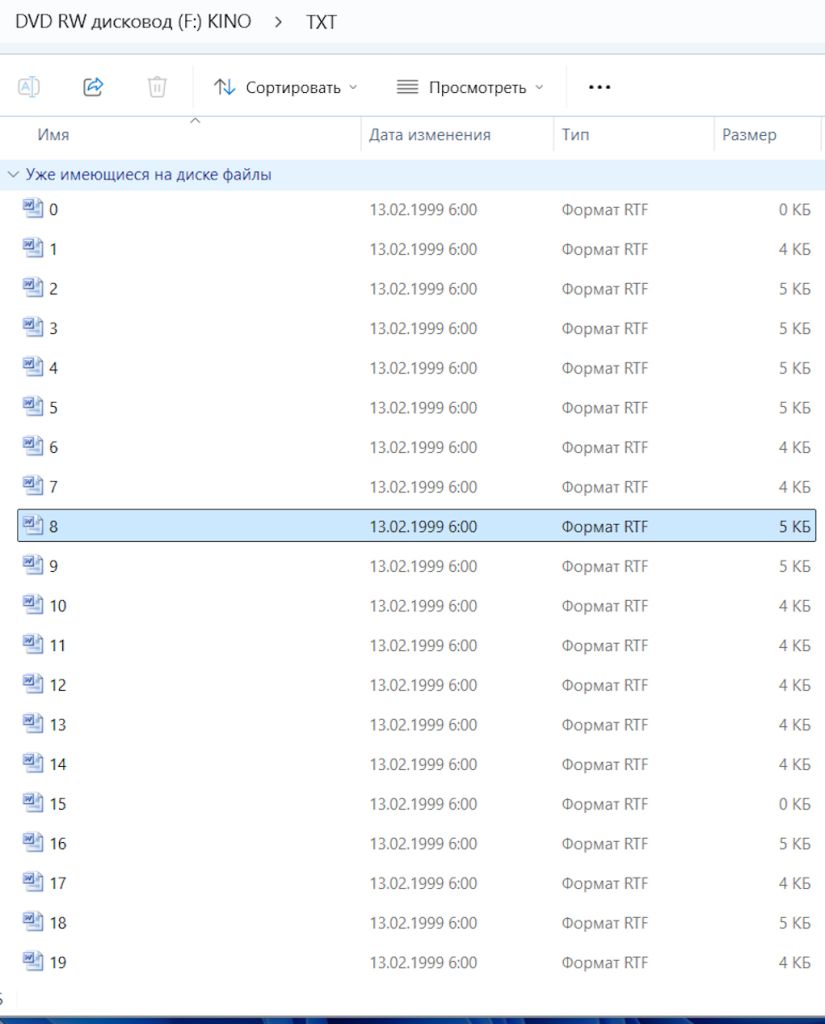Sort by the Тип column header
The width and height of the screenshot is (825, 1024).
click(575, 135)
